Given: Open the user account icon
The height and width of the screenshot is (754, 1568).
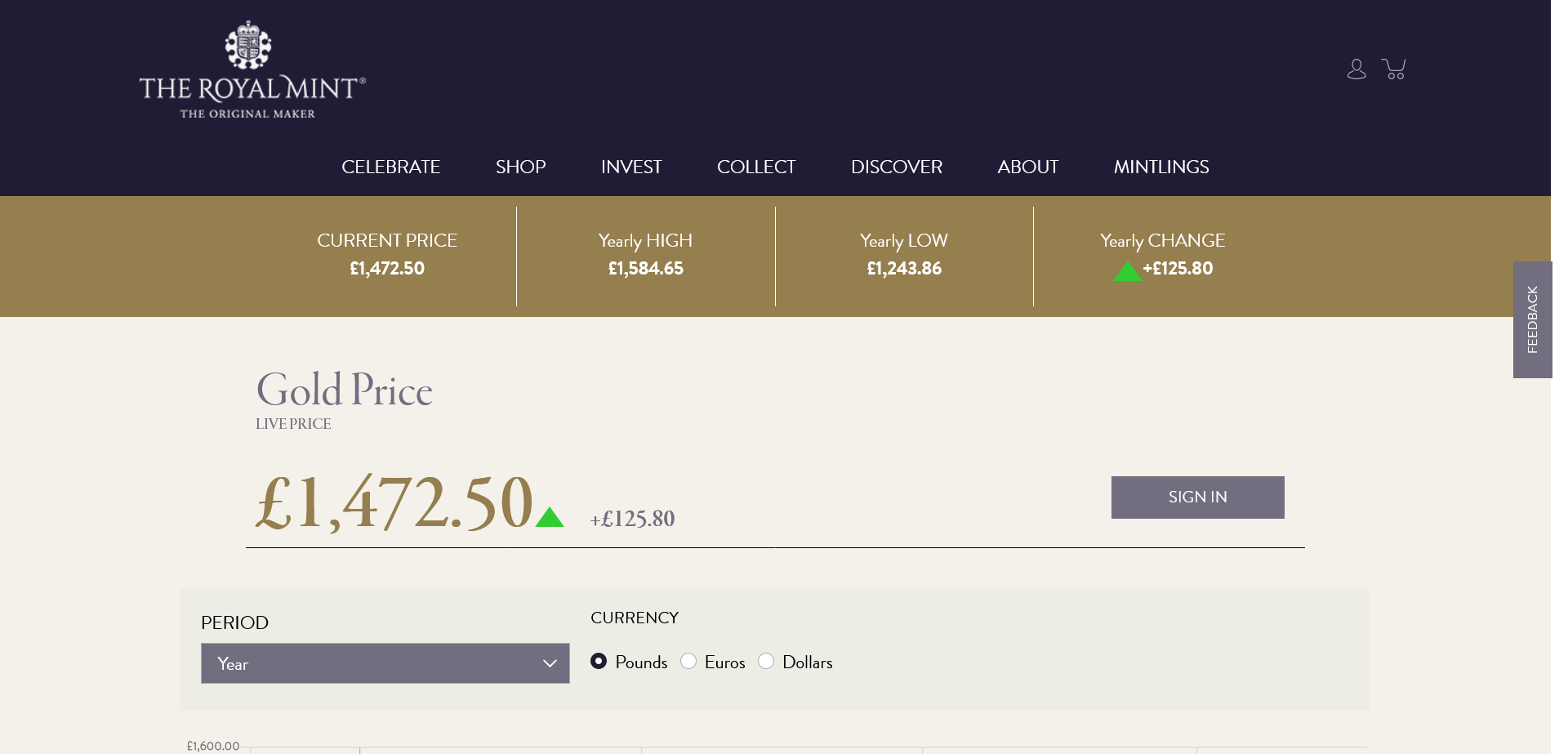Looking at the screenshot, I should [1356, 69].
